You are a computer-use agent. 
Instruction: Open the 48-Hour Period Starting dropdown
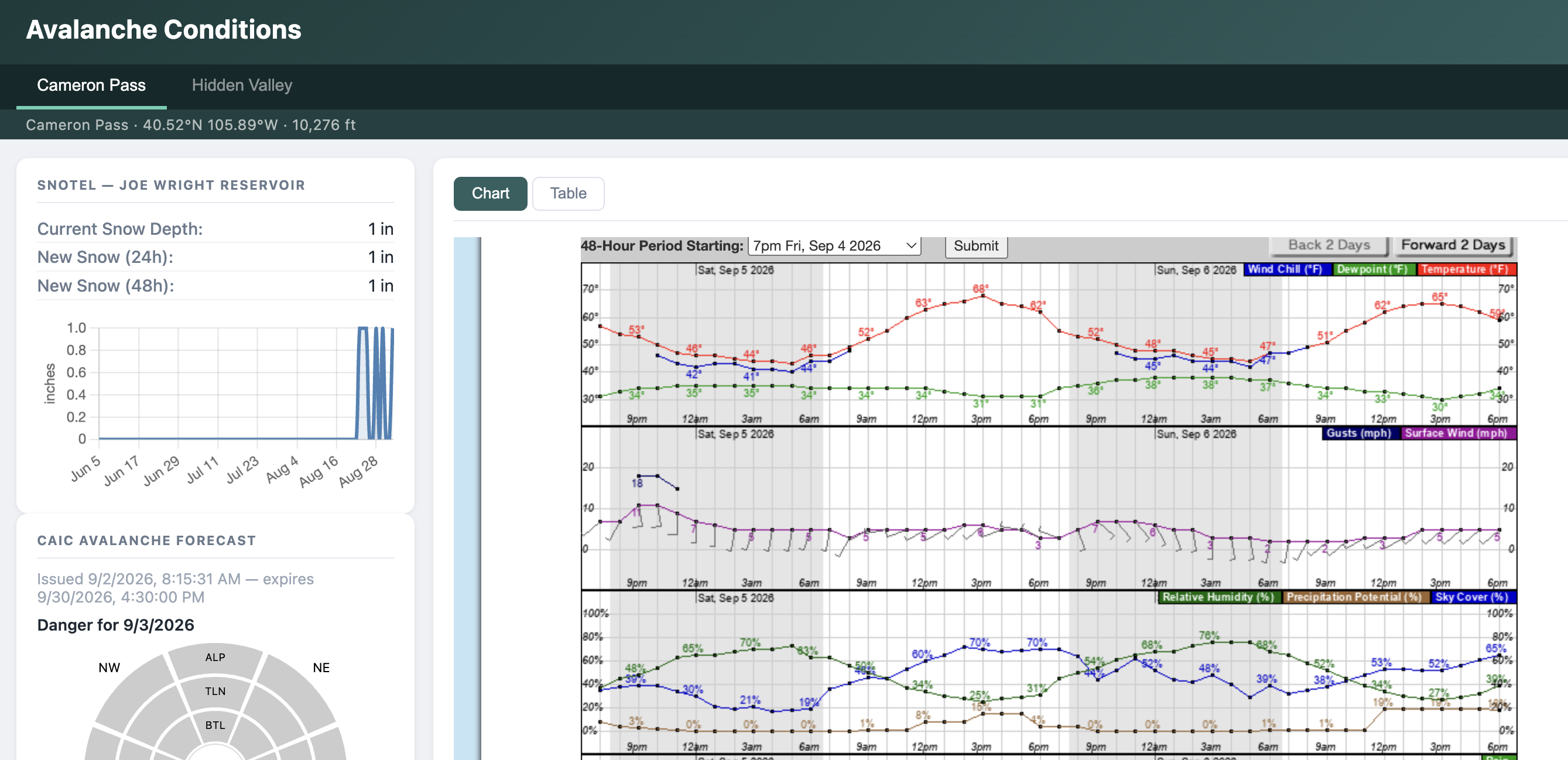coord(834,246)
